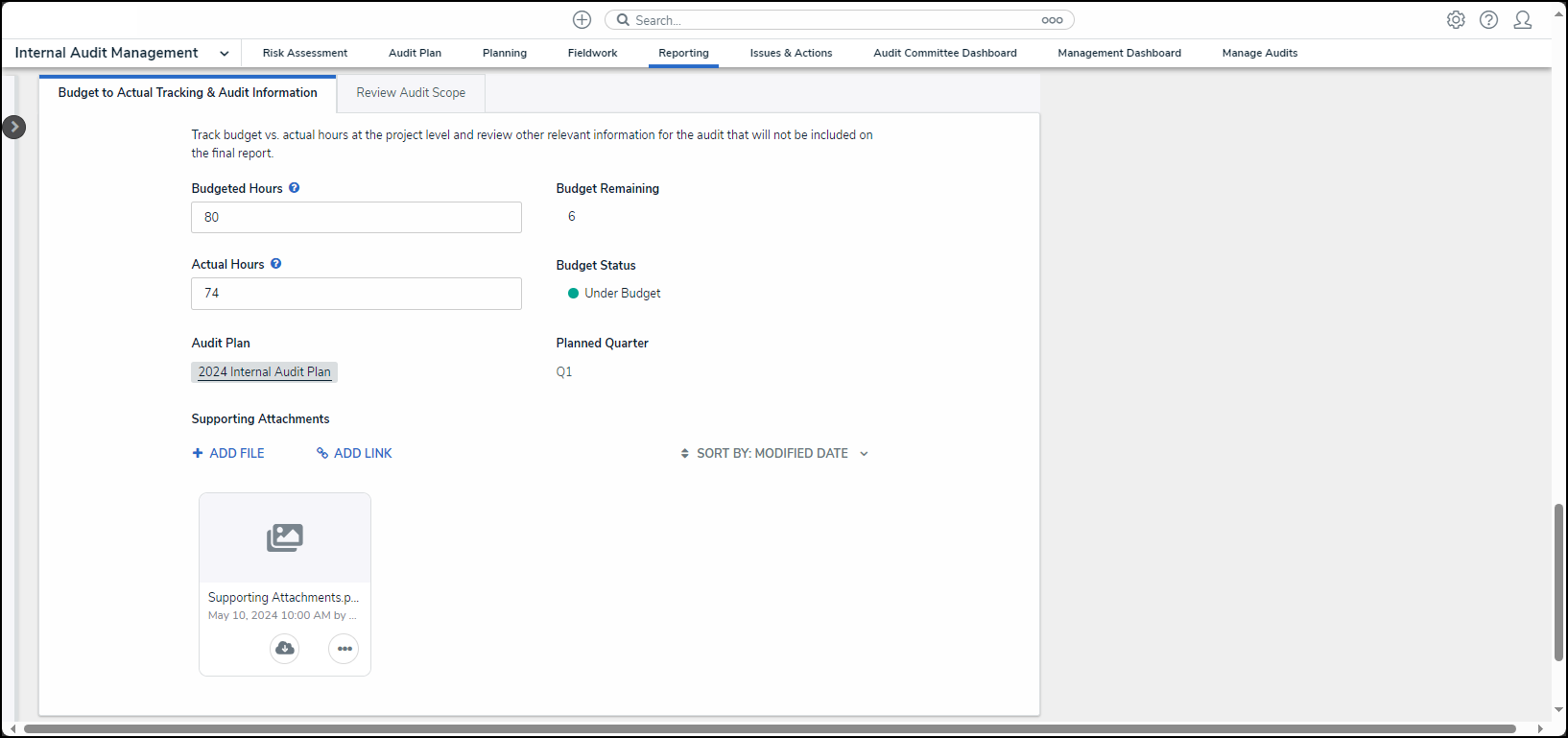Show Actual Hours help tooltip icon
This screenshot has height=738, width=1568.
(x=276, y=264)
